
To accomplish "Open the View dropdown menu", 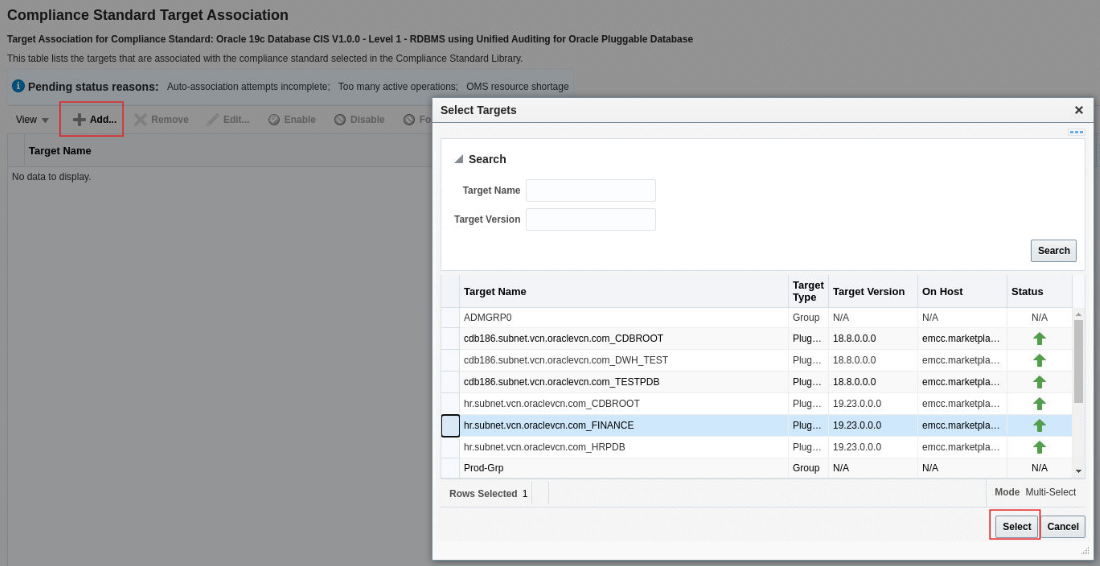I will 32,120.
